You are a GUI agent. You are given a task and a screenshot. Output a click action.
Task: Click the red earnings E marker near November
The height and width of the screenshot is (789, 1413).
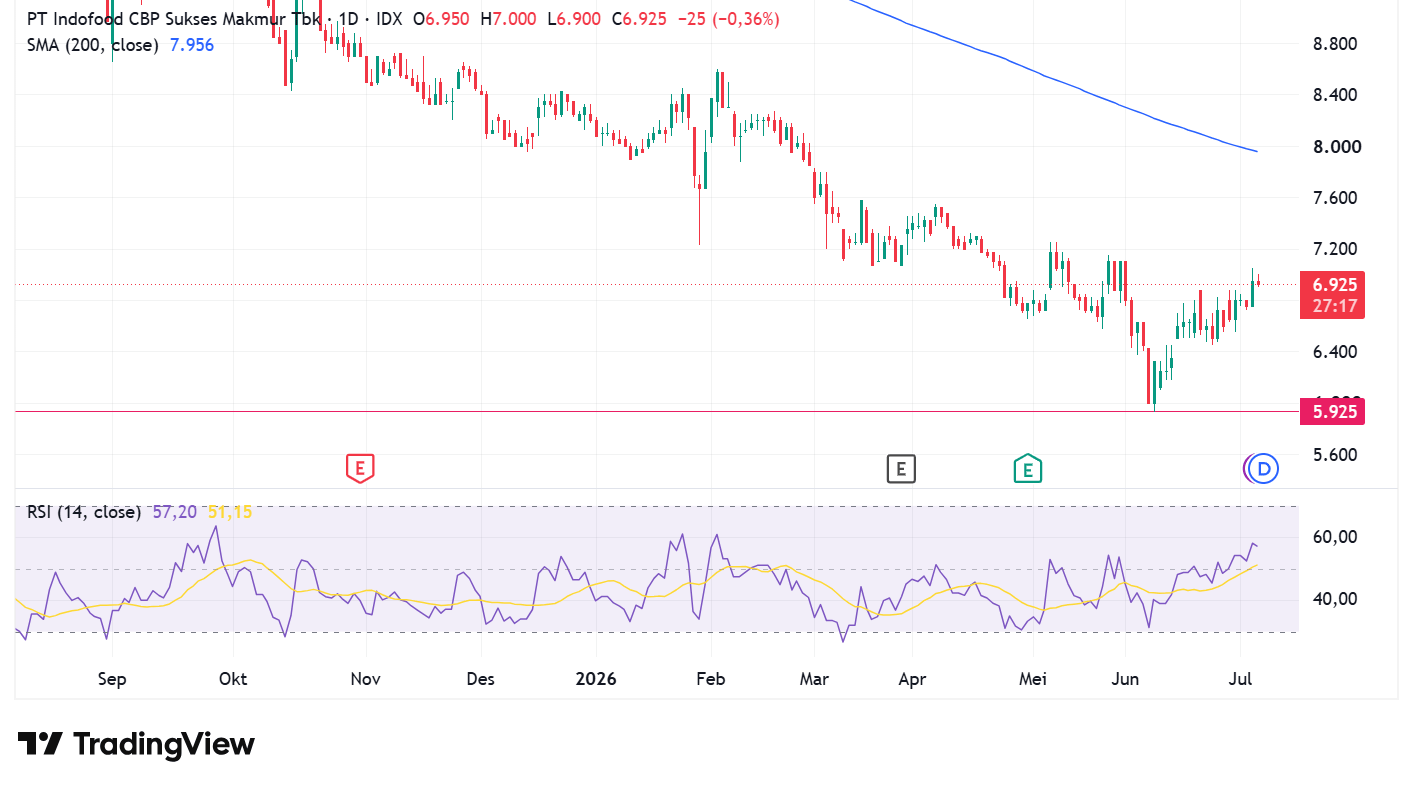click(360, 468)
